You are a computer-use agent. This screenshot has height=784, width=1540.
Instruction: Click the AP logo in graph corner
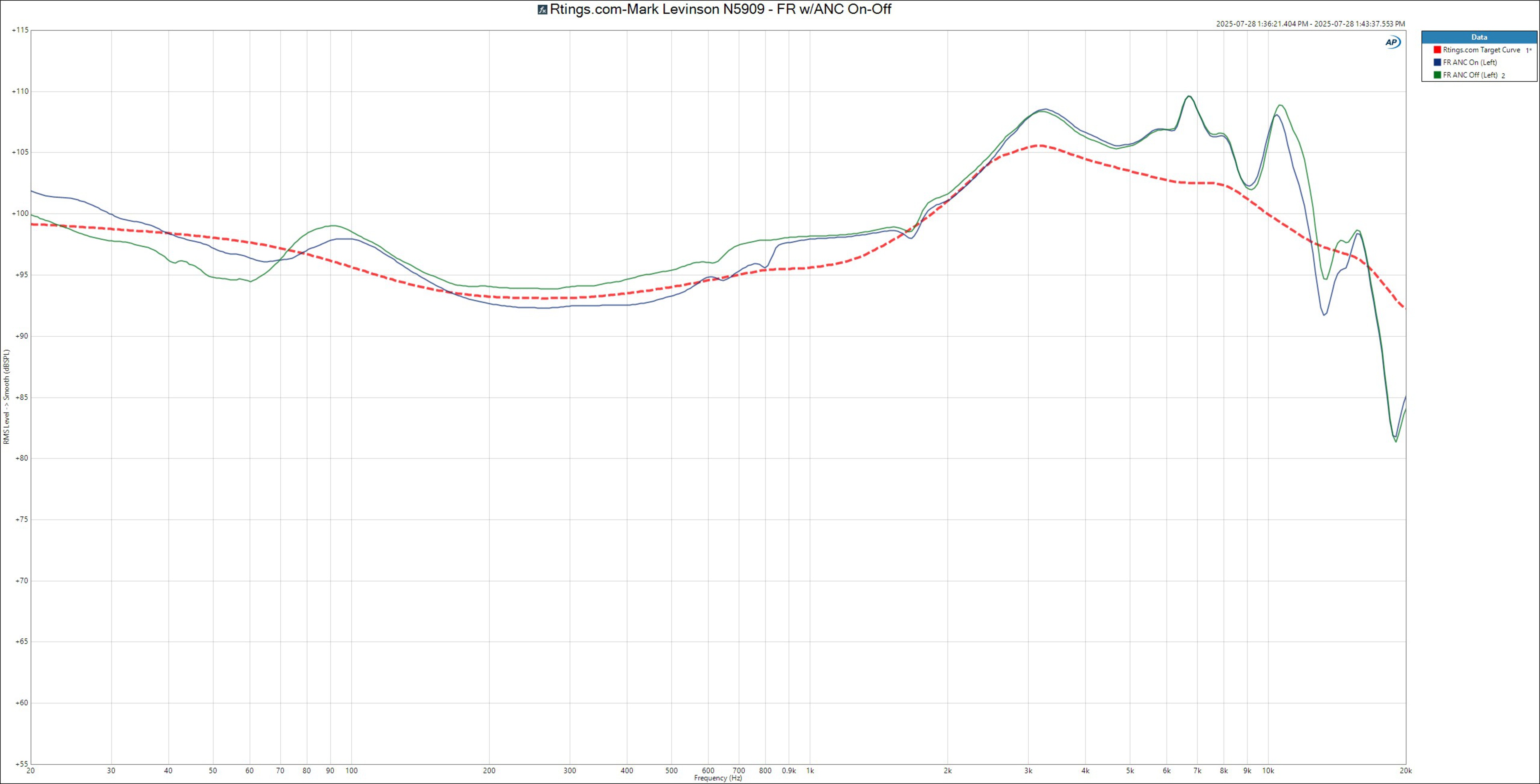(x=1392, y=42)
